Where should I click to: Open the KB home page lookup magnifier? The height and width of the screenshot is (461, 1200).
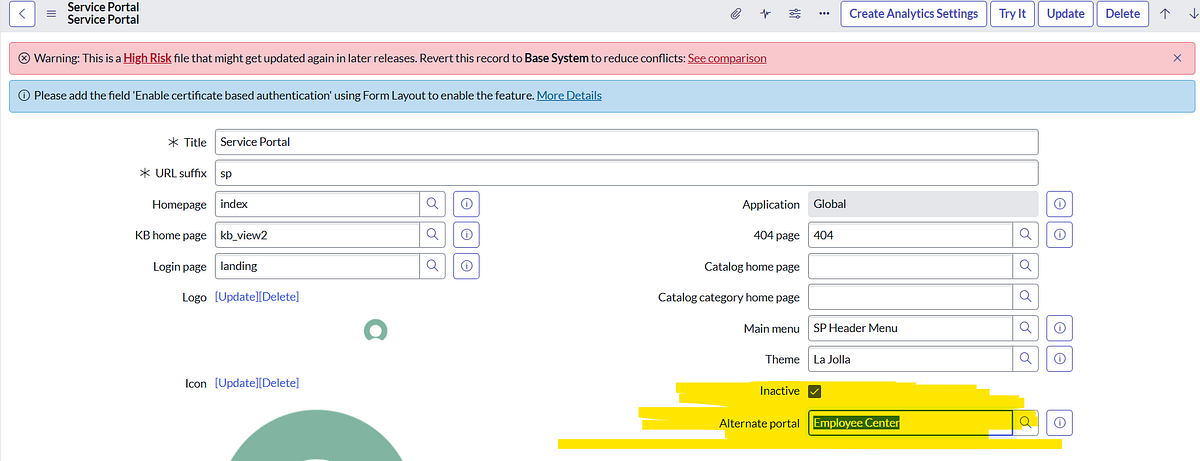[433, 235]
